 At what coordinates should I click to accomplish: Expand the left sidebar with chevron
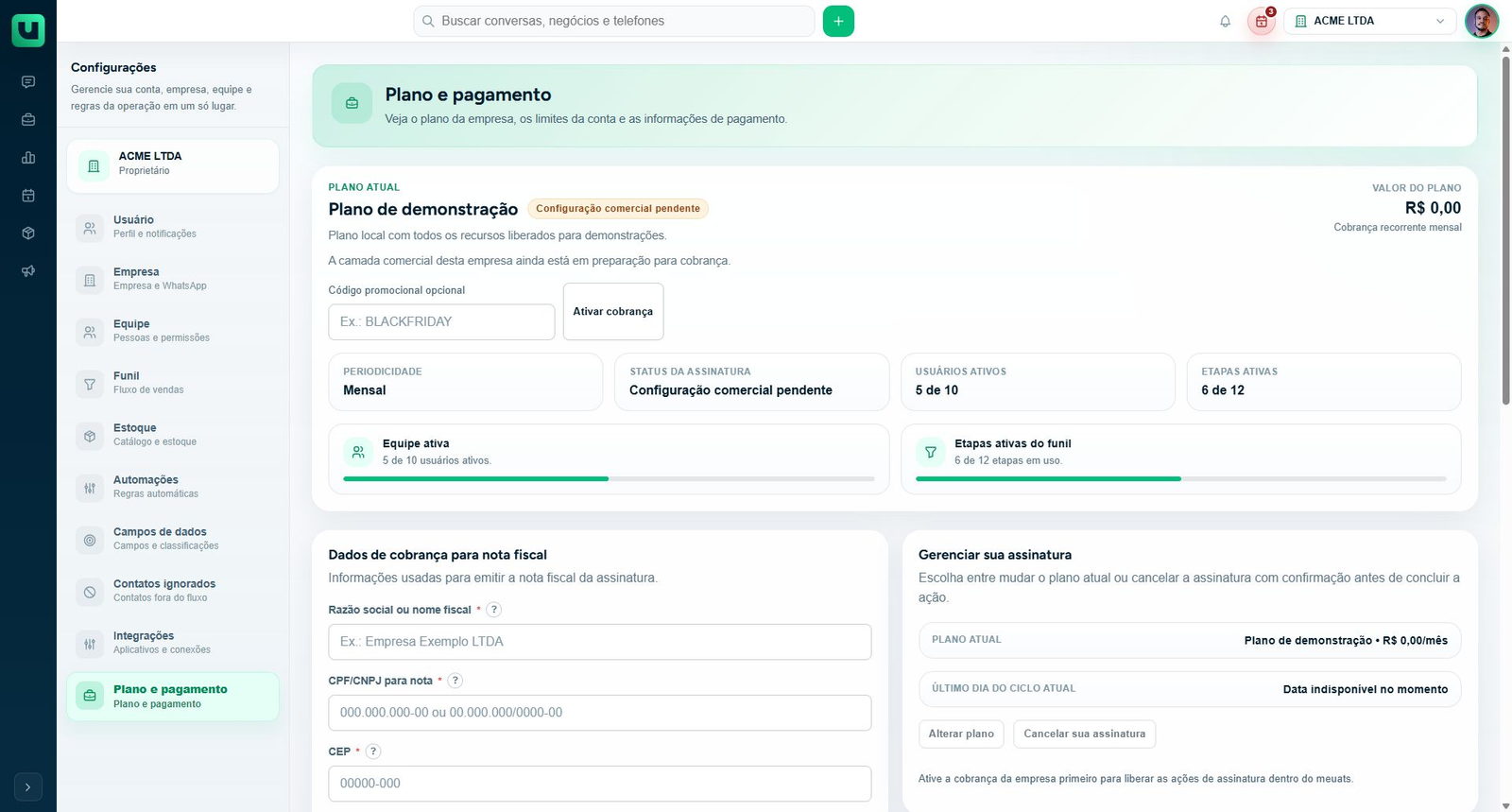(28, 786)
